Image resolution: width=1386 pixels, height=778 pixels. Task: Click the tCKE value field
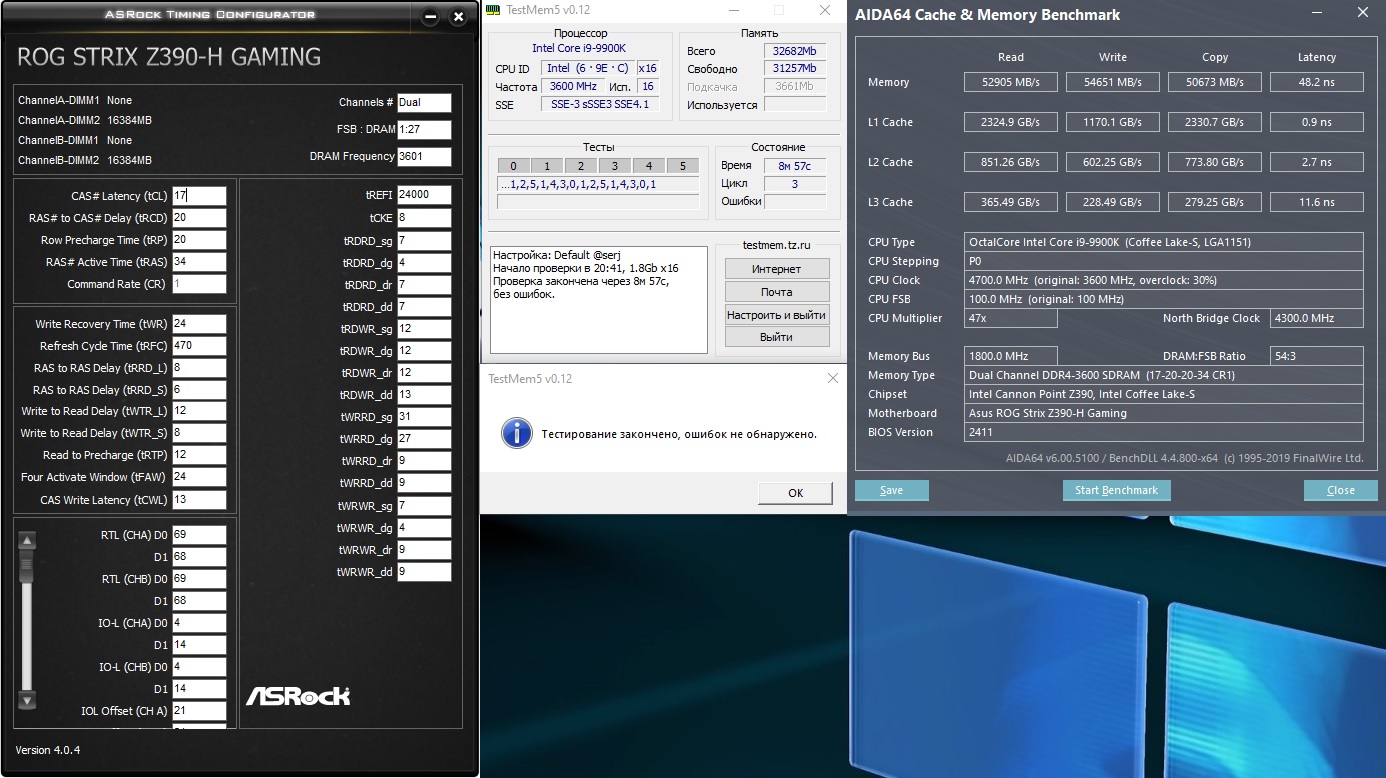click(x=424, y=218)
